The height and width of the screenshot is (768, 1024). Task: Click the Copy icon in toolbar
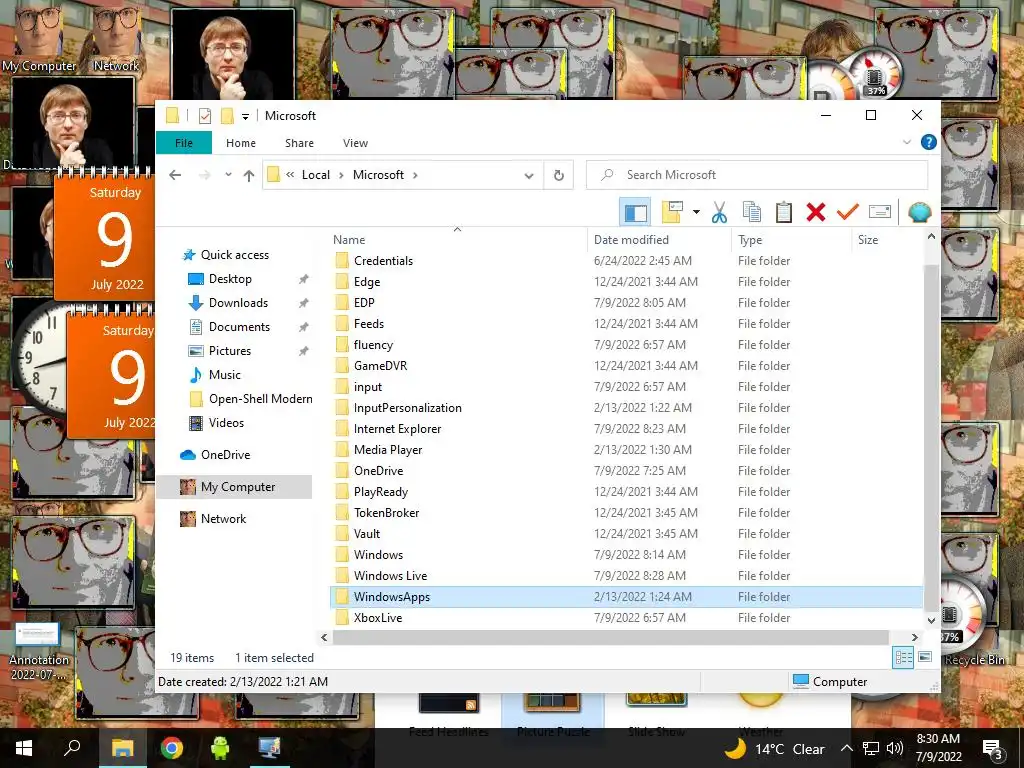coord(752,212)
